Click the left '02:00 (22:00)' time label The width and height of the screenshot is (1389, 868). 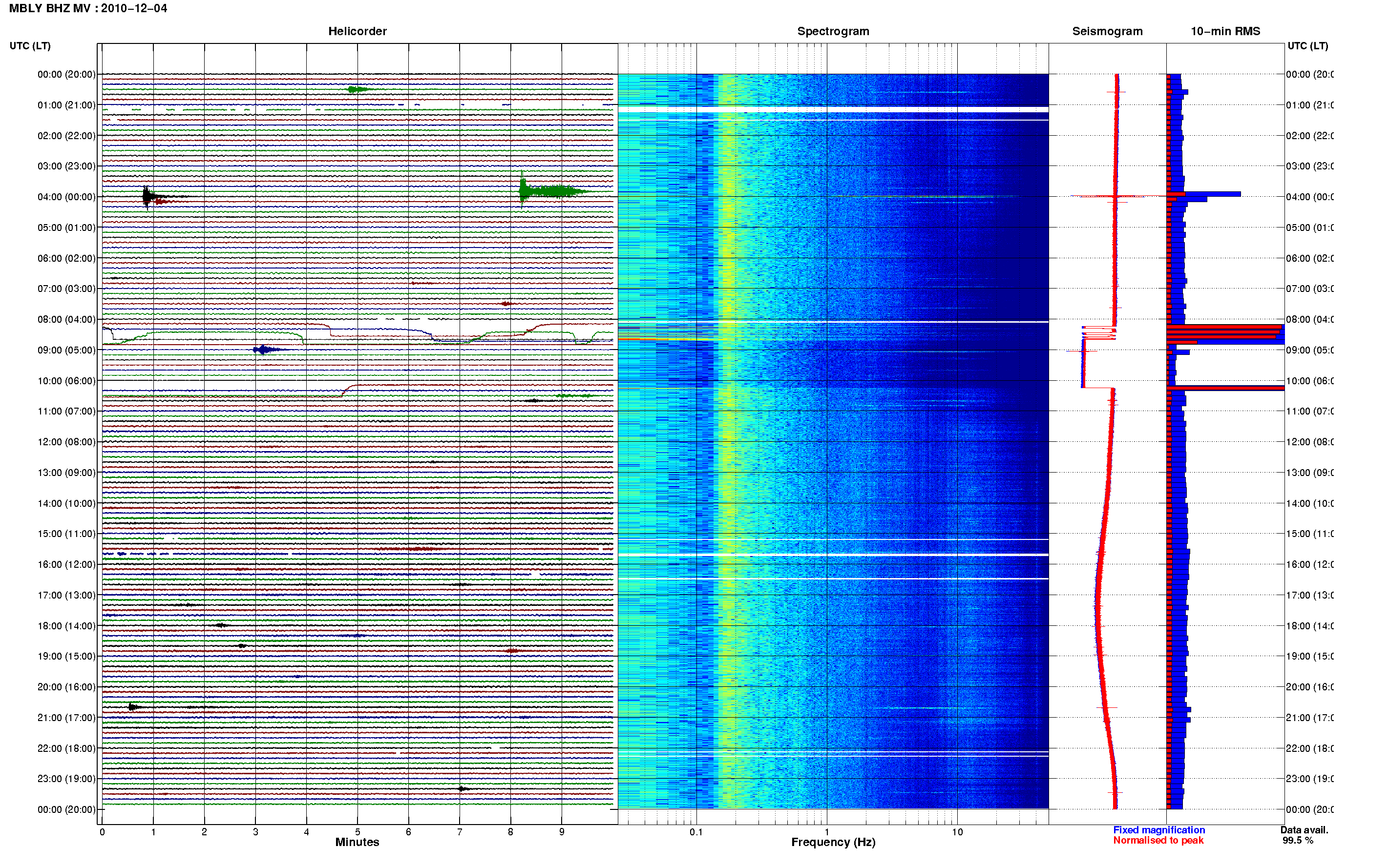[x=66, y=136]
